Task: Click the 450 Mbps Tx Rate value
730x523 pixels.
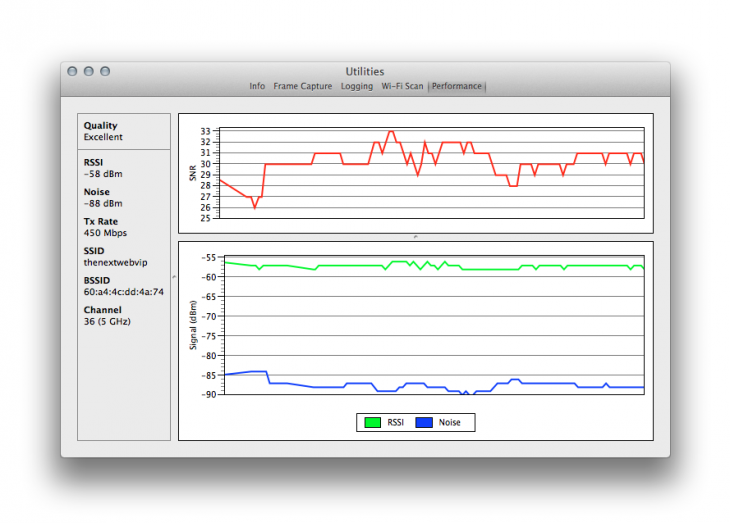Action: (105, 233)
